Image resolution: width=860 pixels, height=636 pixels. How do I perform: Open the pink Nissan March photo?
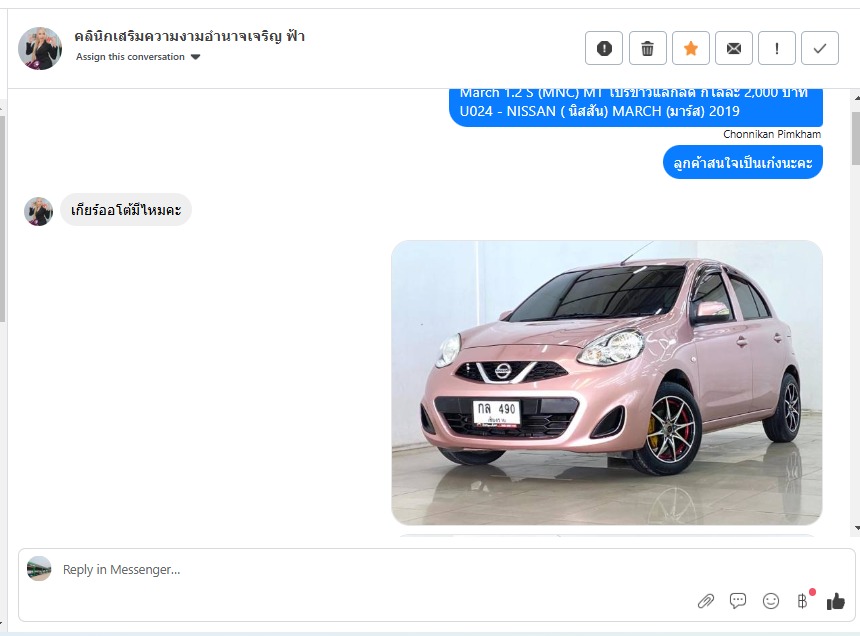607,383
